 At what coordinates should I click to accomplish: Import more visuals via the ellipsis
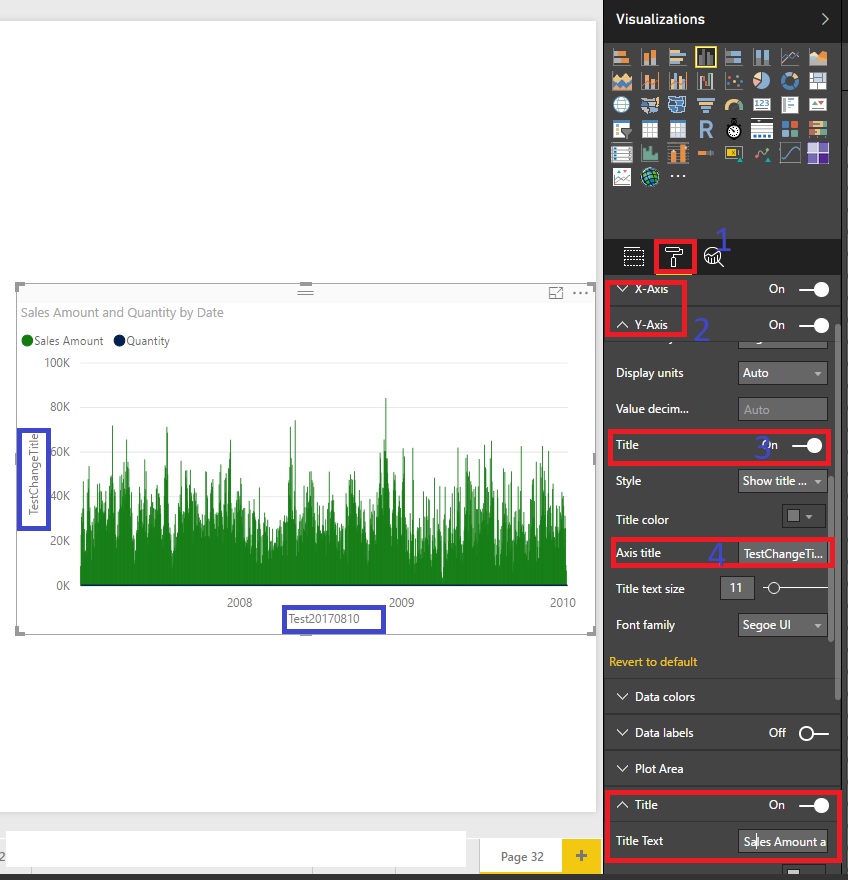point(677,176)
